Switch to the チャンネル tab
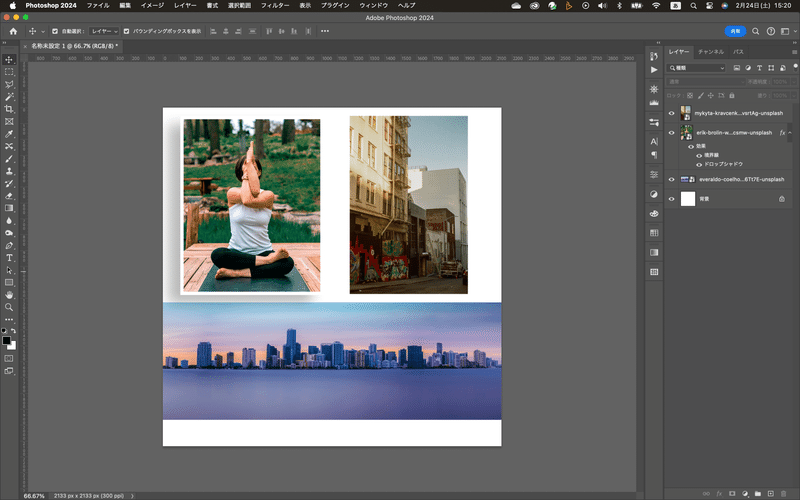The height and width of the screenshot is (500, 800). click(711, 50)
